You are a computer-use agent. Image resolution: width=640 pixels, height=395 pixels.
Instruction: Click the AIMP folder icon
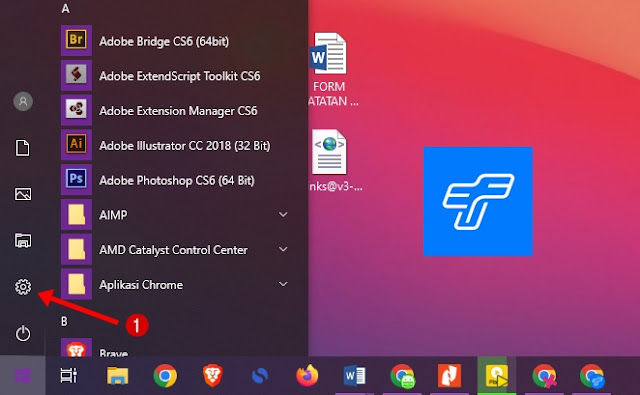(x=76, y=214)
